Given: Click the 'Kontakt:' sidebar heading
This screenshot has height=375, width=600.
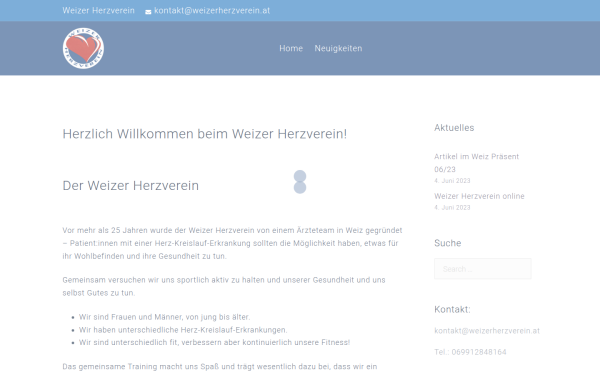Looking at the screenshot, I should pos(452,309).
